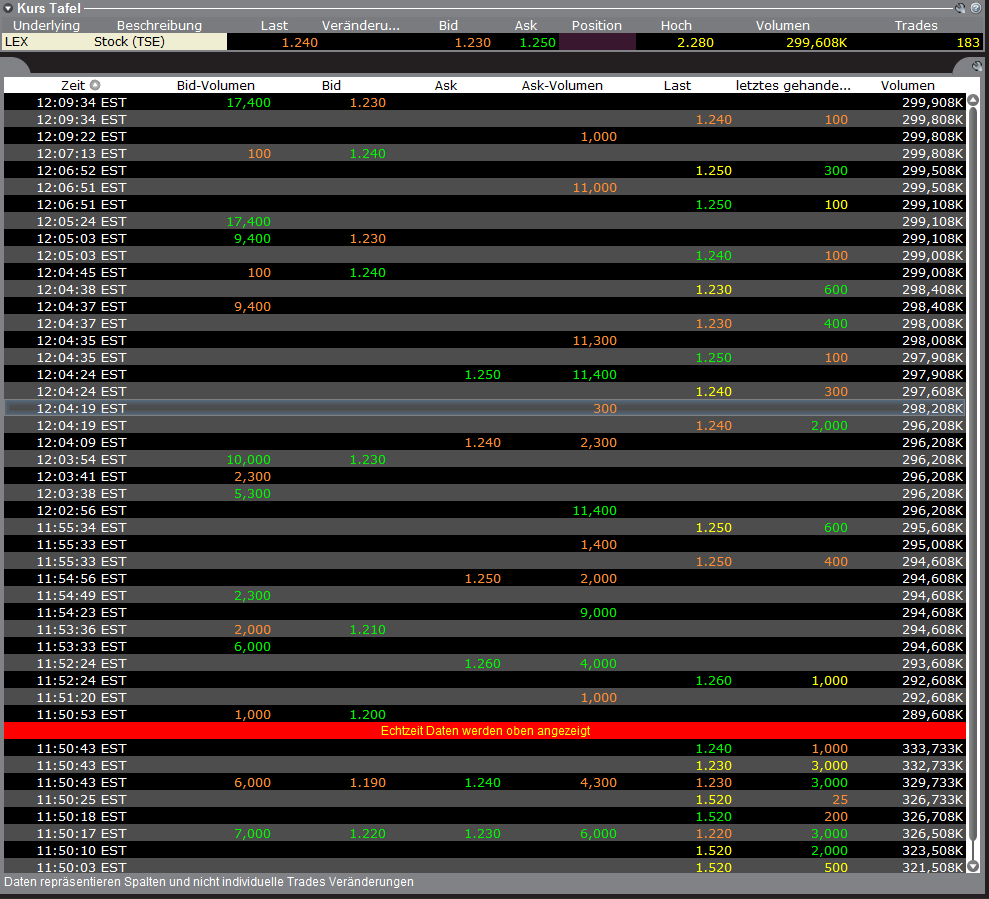Sort the table by the Bid-Volumen header

point(215,85)
